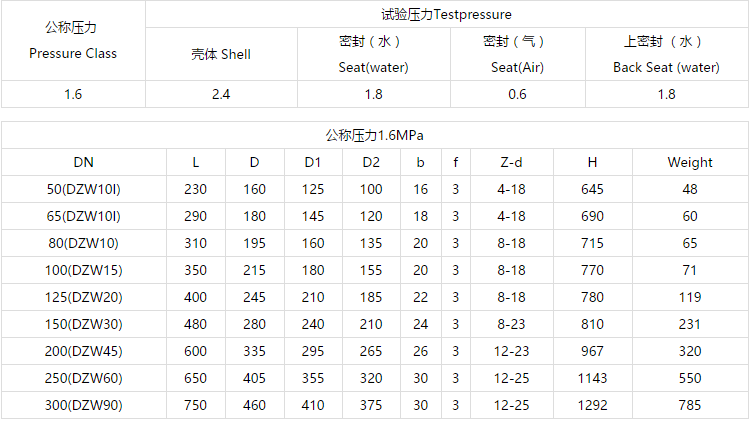Viewport: 749px width, 423px height.
Task: Select the DN column header
Action: click(84, 162)
